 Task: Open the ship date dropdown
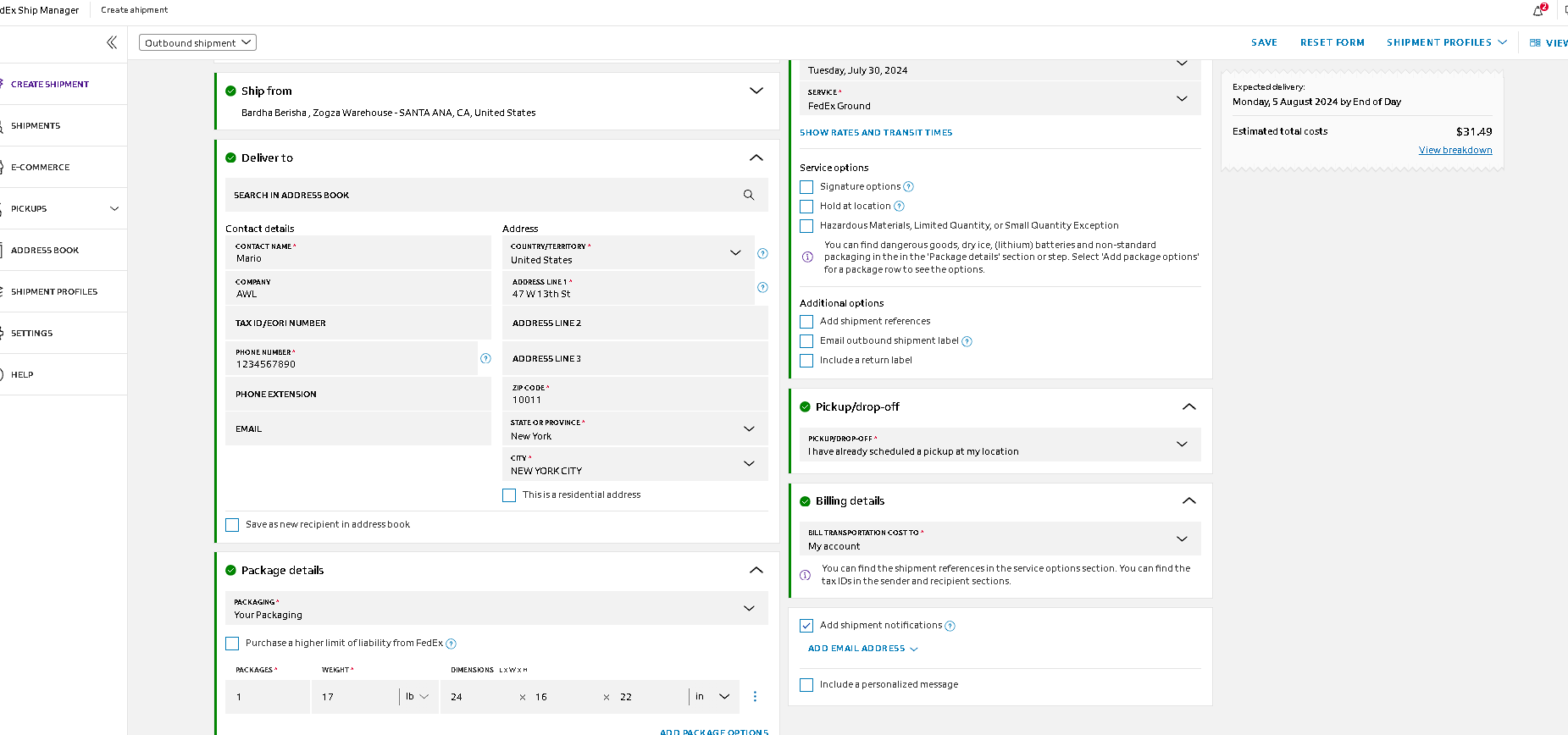[1000, 68]
